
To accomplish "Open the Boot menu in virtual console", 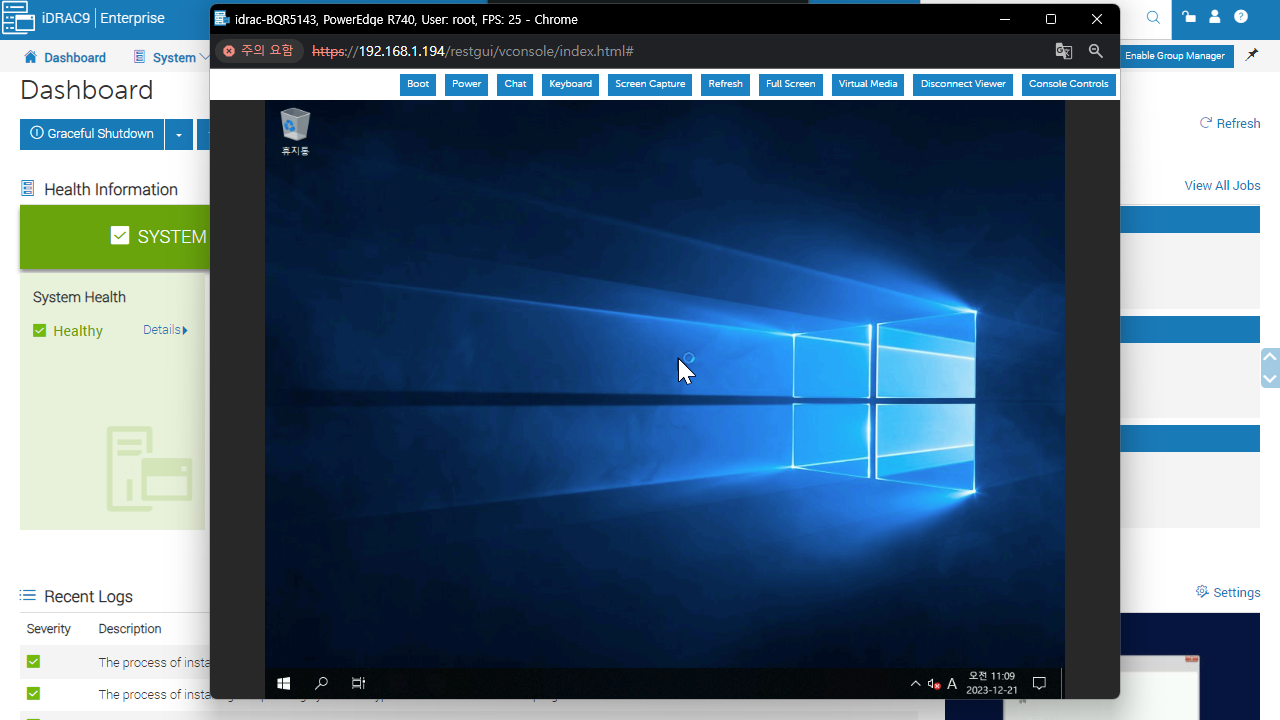I will pos(418,84).
